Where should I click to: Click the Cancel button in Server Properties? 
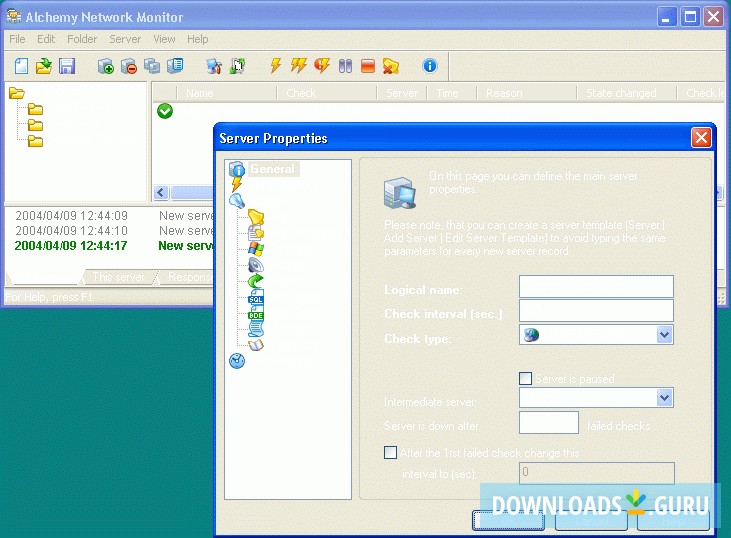[x=591, y=521]
